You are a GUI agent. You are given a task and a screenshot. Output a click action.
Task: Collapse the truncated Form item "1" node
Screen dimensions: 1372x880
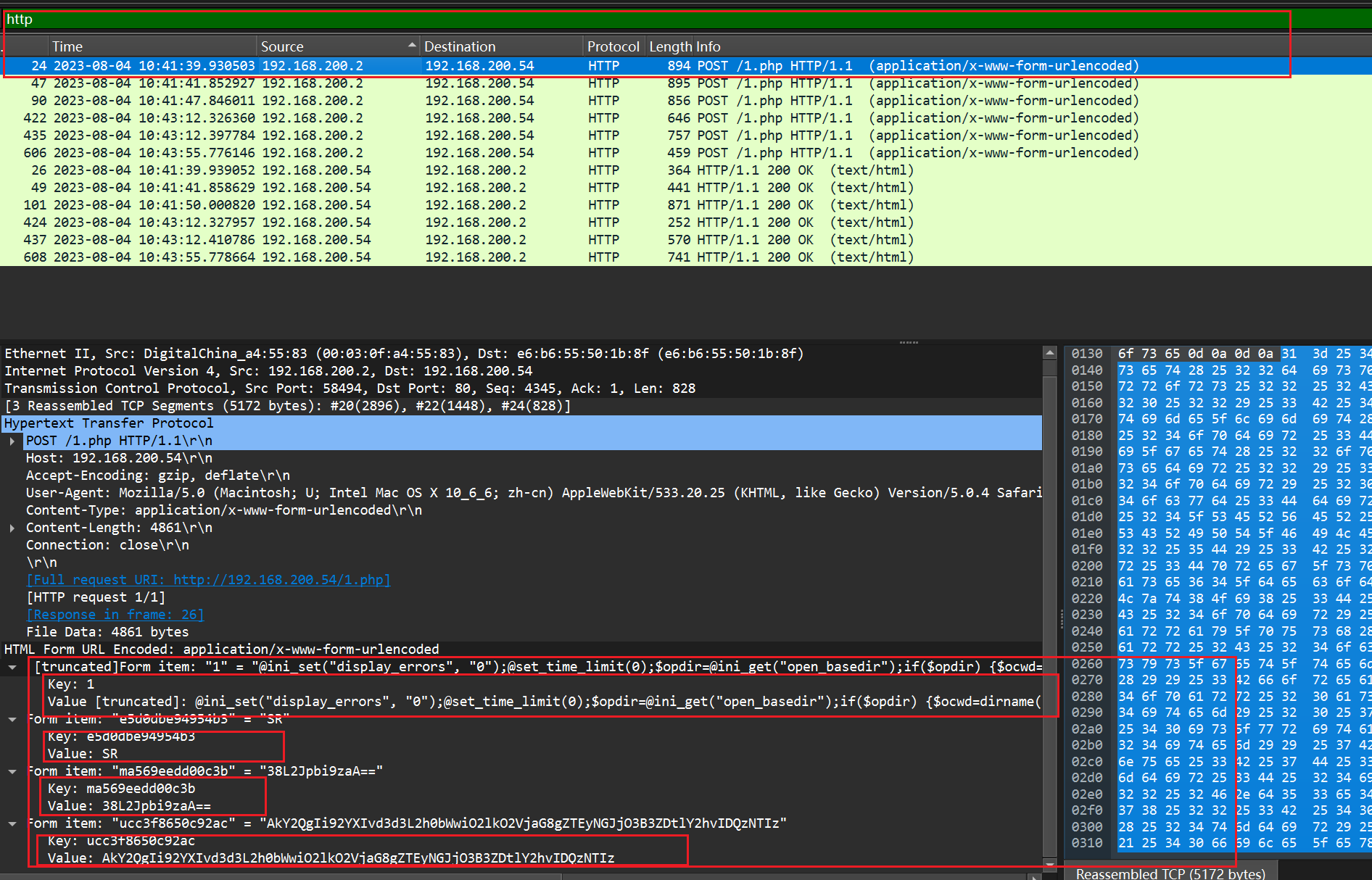(x=12, y=667)
